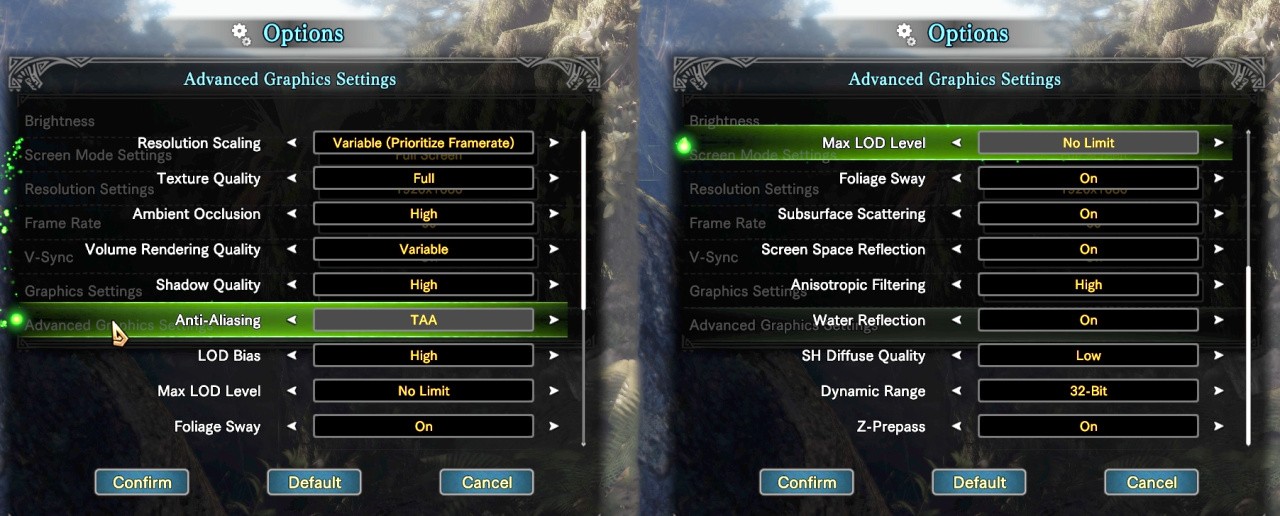
Task: Select Water Reflection setting row
Action: 956,320
